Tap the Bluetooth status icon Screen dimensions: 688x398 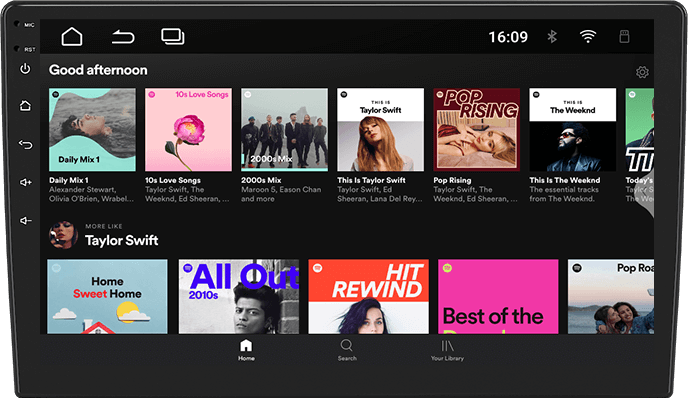552,36
